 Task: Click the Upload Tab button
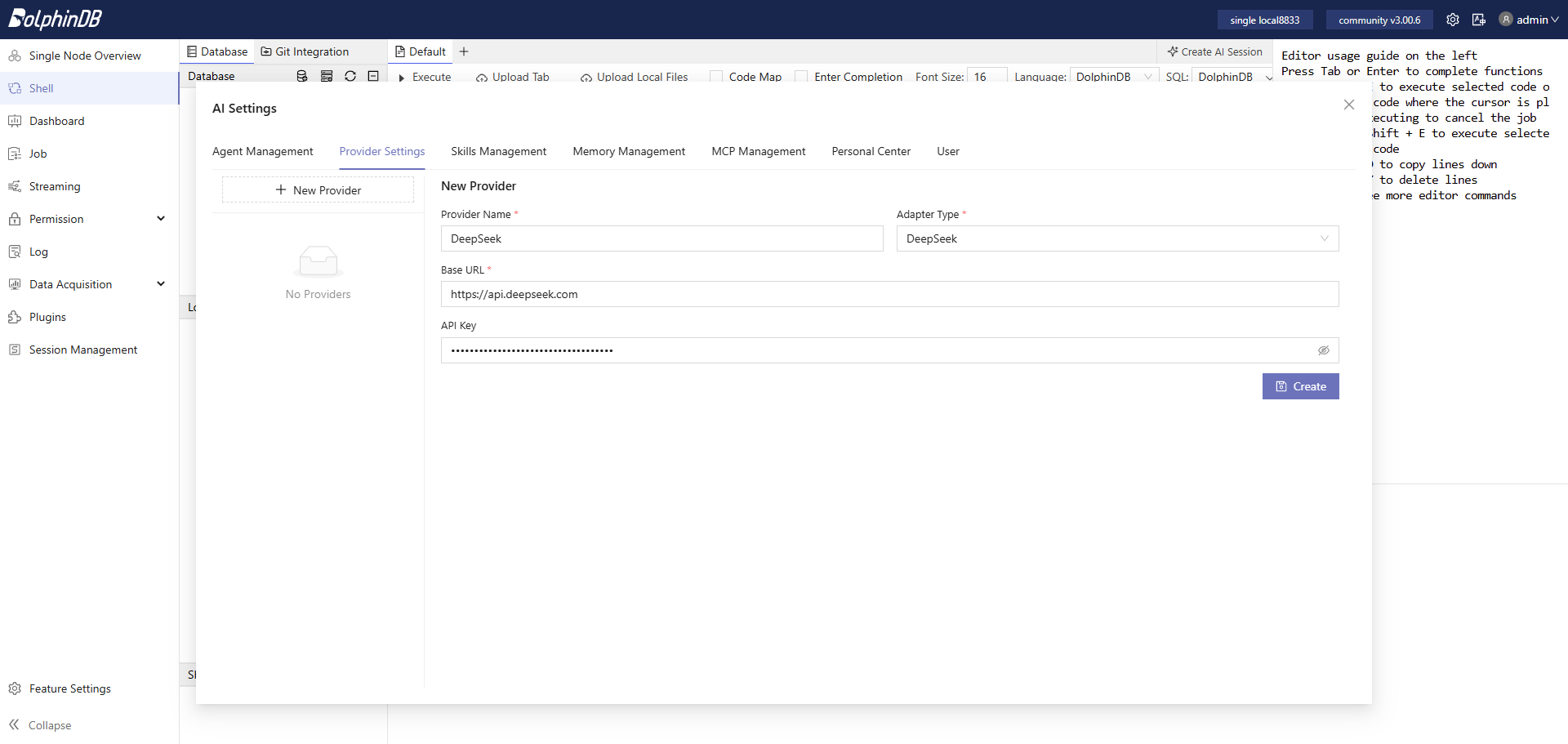click(513, 77)
